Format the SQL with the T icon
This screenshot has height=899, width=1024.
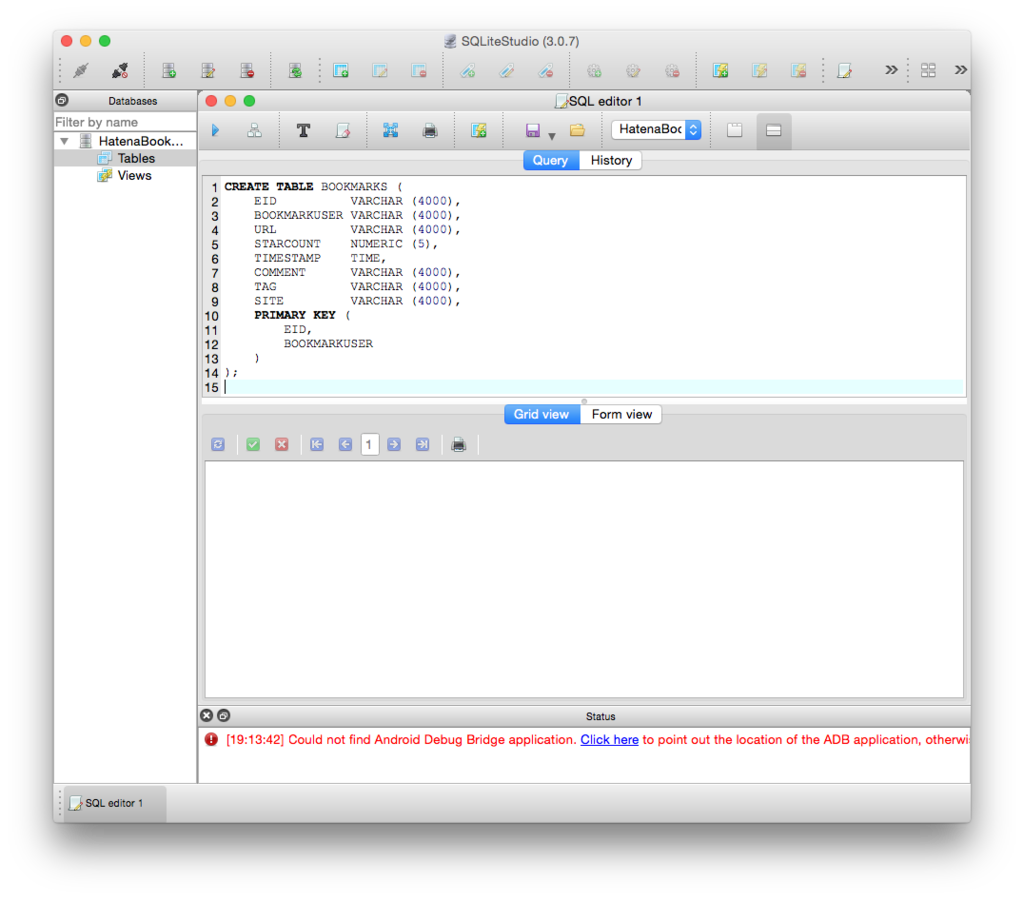click(x=303, y=131)
